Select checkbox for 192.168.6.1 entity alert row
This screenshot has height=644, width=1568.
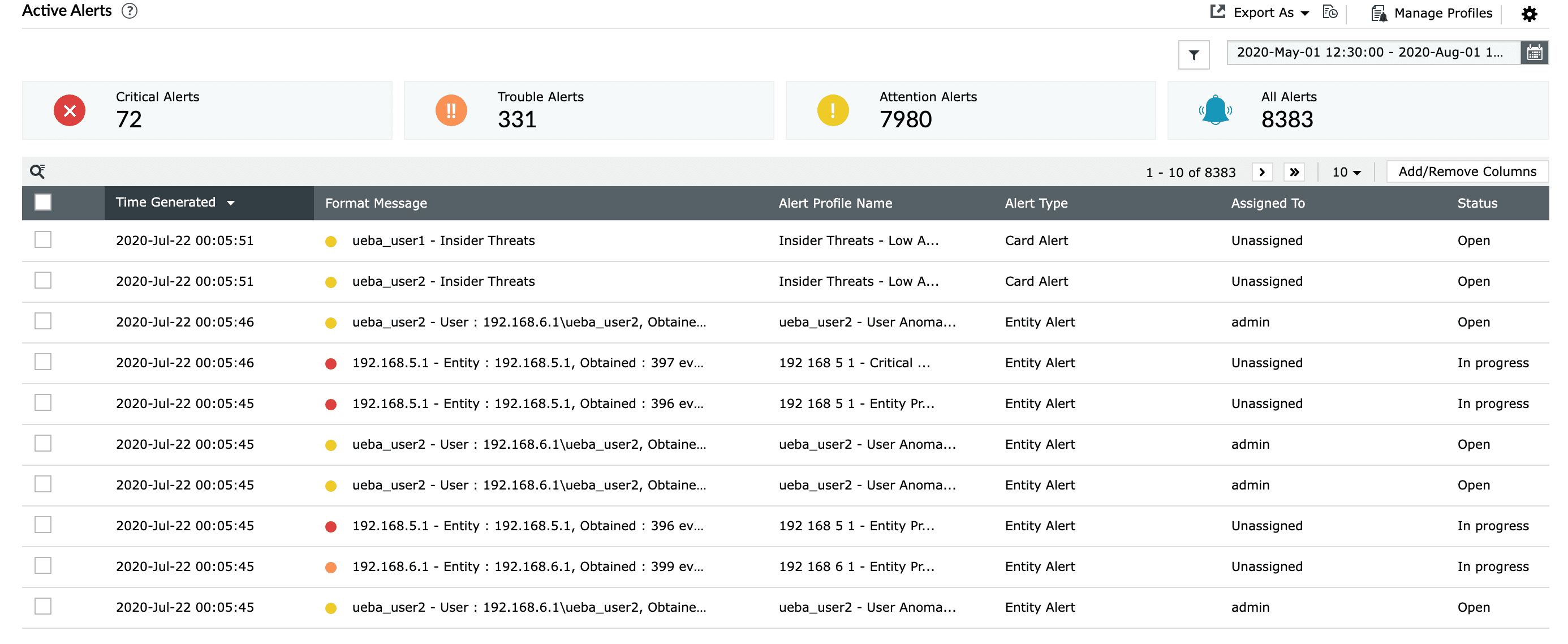[42, 565]
